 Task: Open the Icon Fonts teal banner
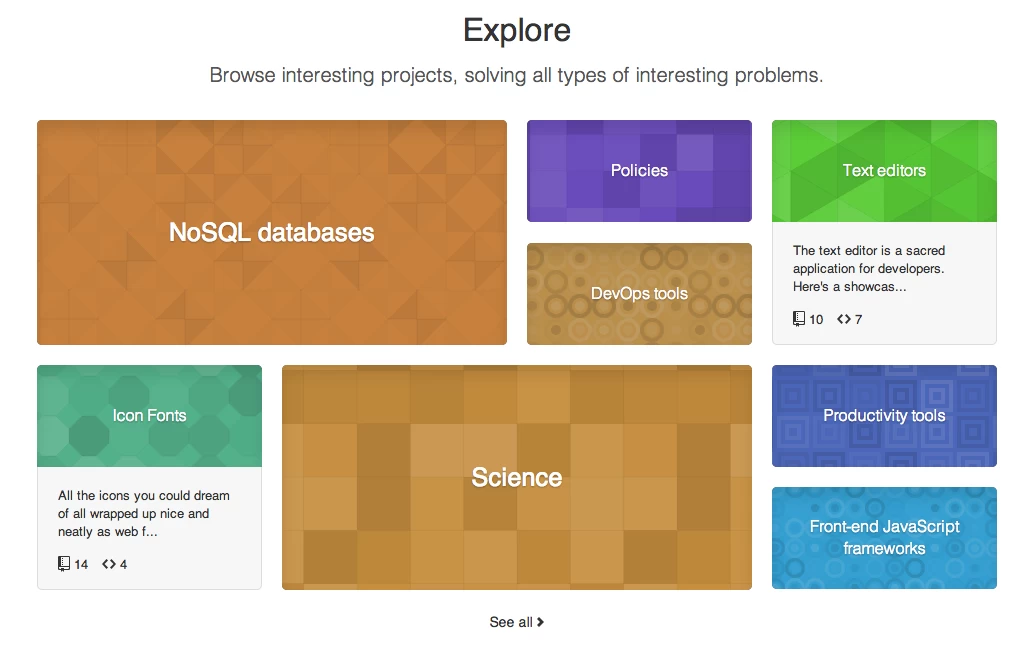pyautogui.click(x=149, y=416)
